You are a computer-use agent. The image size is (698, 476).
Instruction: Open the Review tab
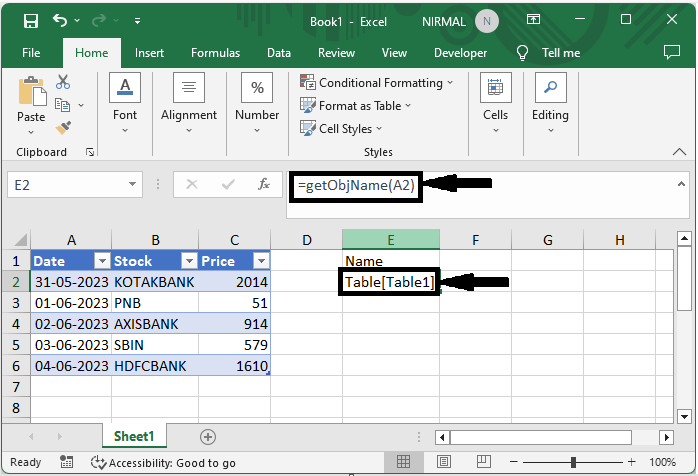coord(336,53)
